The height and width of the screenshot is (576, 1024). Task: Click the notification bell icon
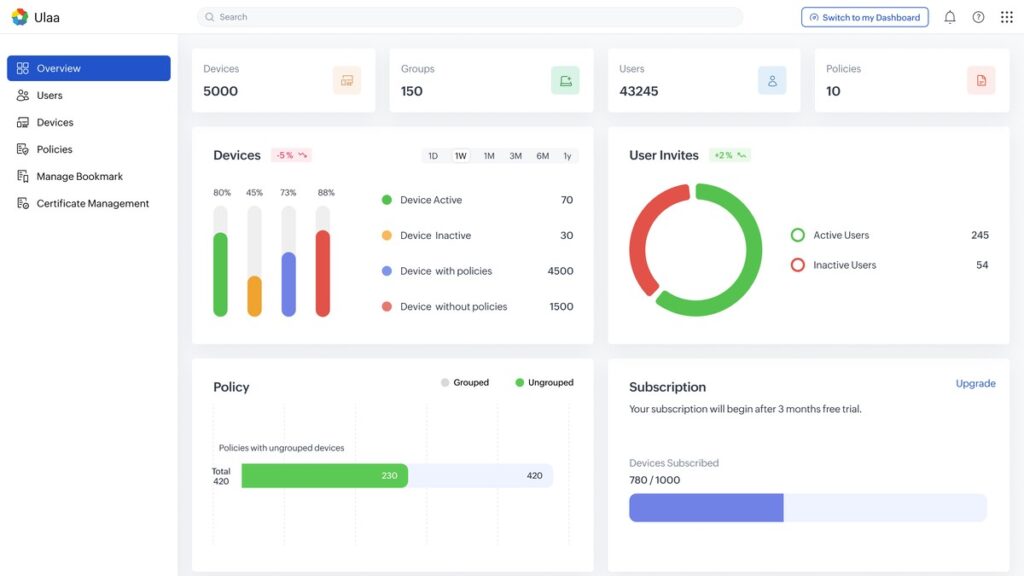949,17
